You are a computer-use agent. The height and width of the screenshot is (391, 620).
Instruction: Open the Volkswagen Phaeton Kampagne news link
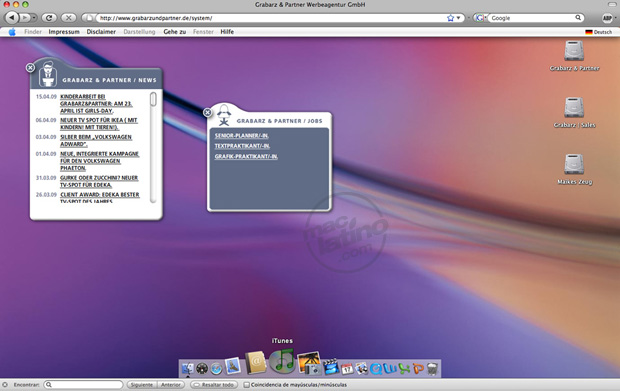click(x=99, y=161)
